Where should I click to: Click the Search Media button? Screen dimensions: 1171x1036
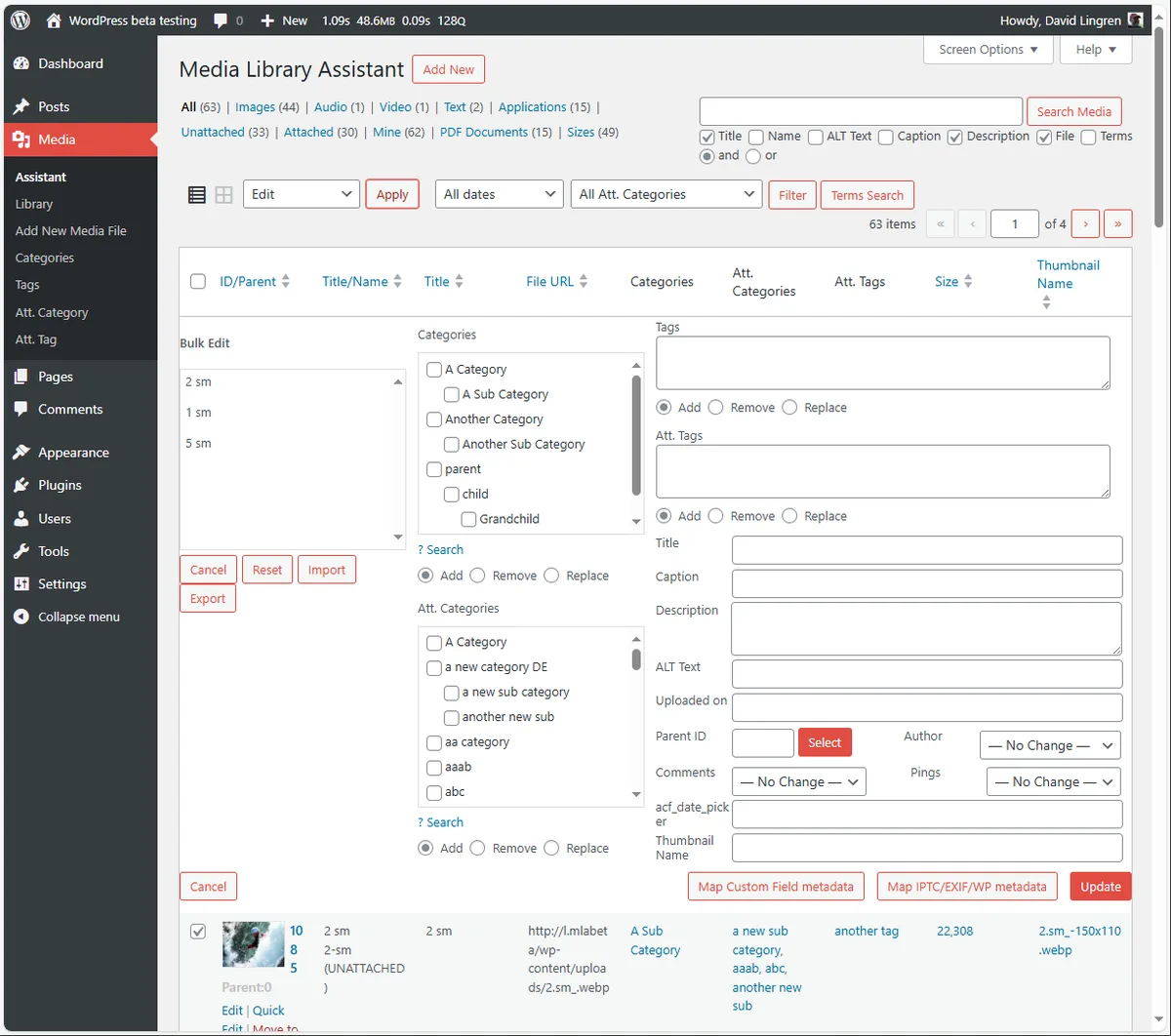(x=1074, y=111)
